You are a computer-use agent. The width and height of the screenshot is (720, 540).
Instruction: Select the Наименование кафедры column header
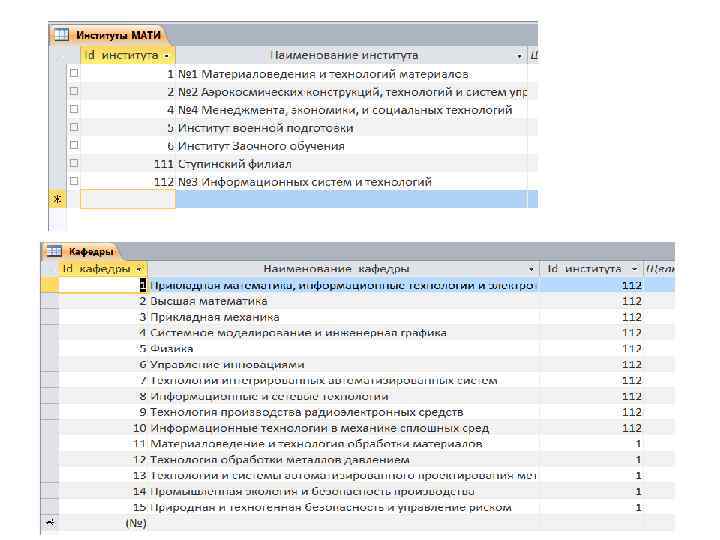point(343,269)
